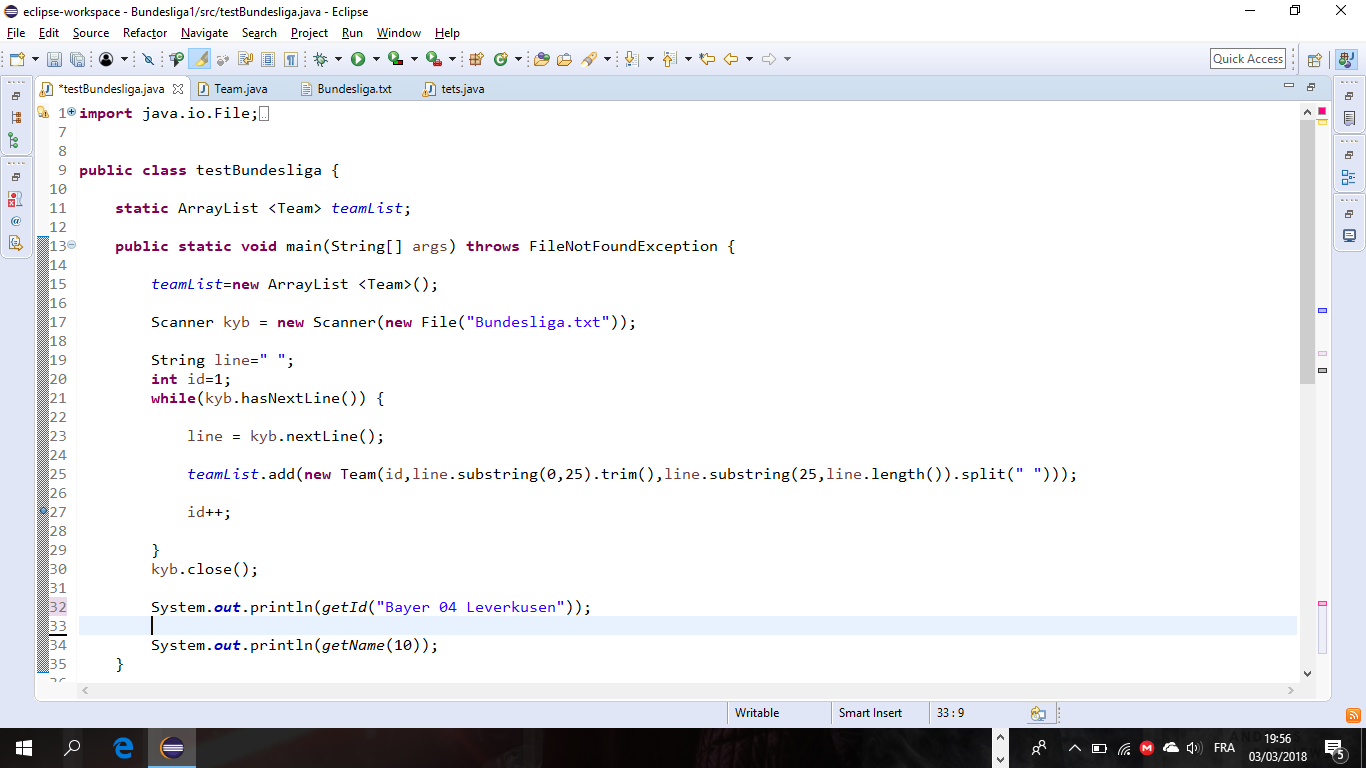Click the lightbulb quick-fix marker on line 1
Screen dimensions: 1366x768
43,113
